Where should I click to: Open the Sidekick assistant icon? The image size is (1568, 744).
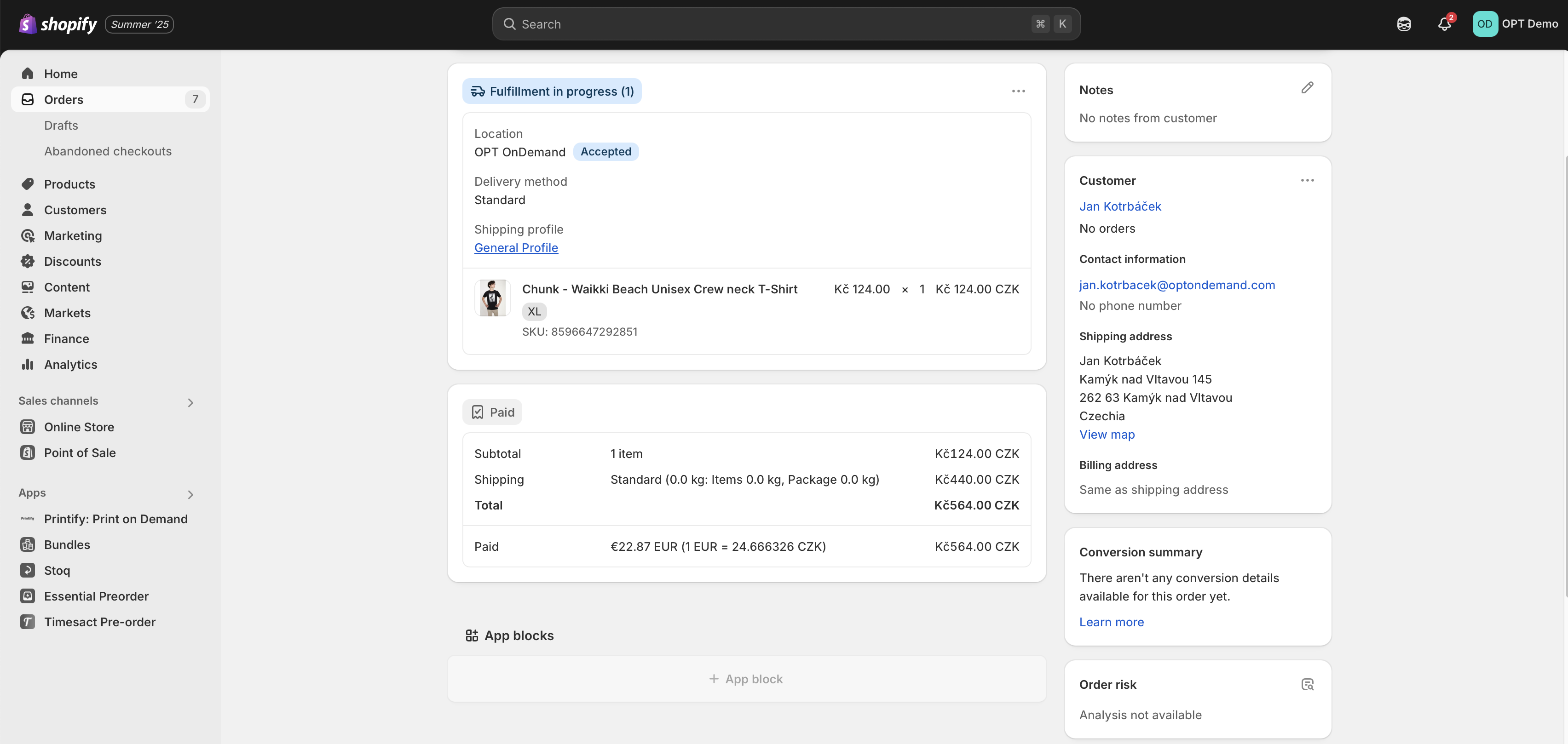point(1404,24)
